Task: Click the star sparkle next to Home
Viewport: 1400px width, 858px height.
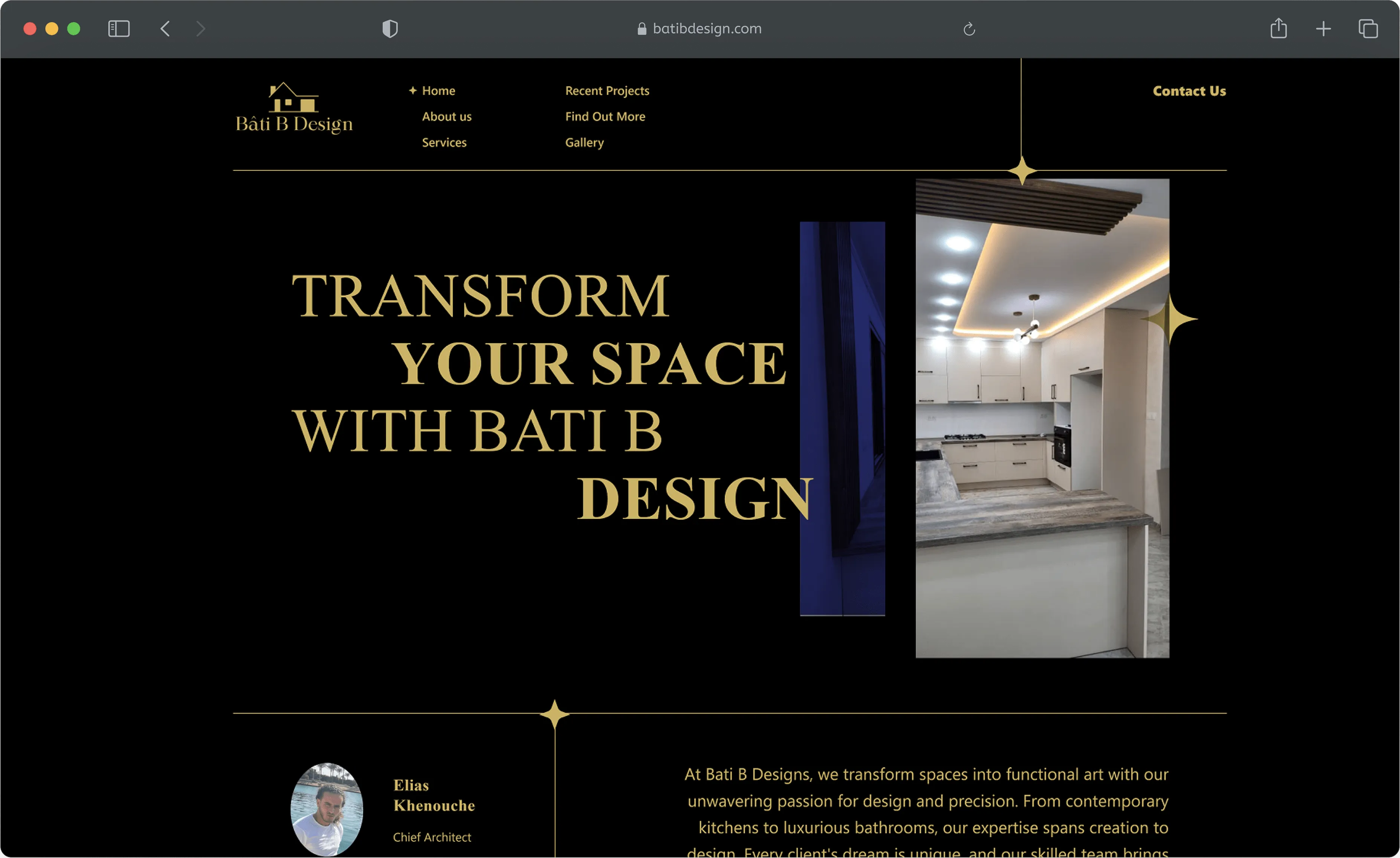Action: (413, 90)
